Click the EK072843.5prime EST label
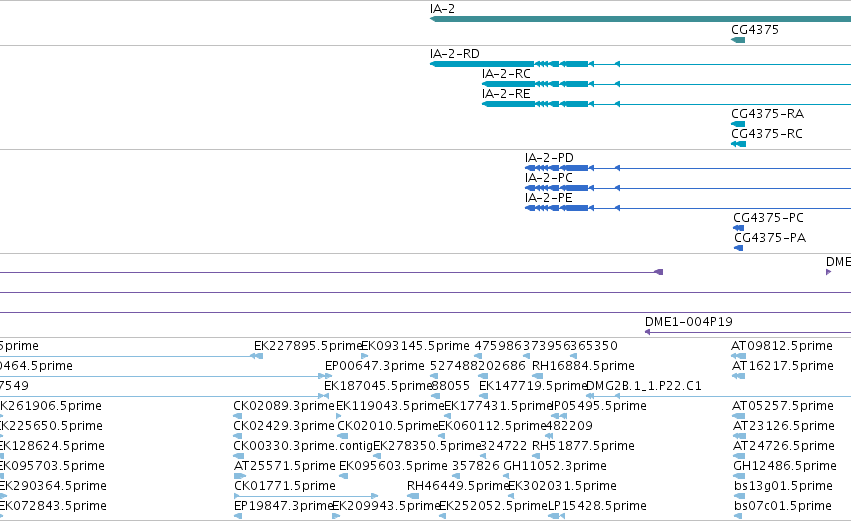 (x=53, y=506)
